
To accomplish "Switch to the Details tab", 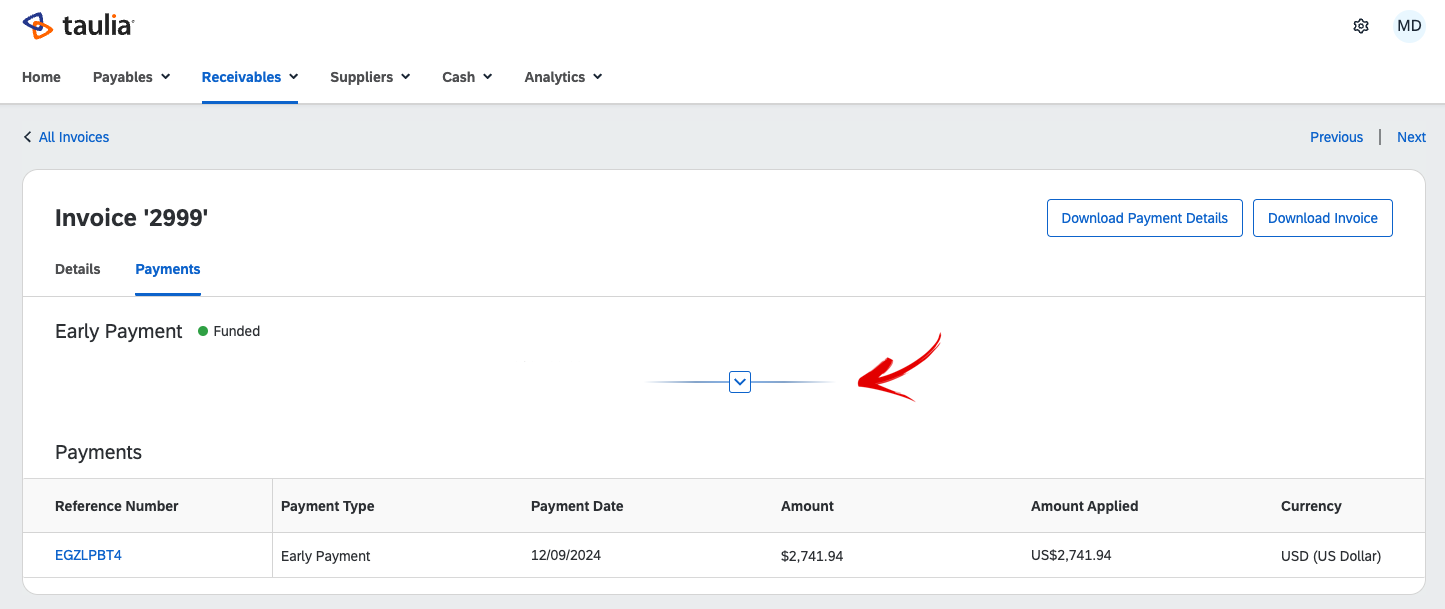I will (78, 269).
